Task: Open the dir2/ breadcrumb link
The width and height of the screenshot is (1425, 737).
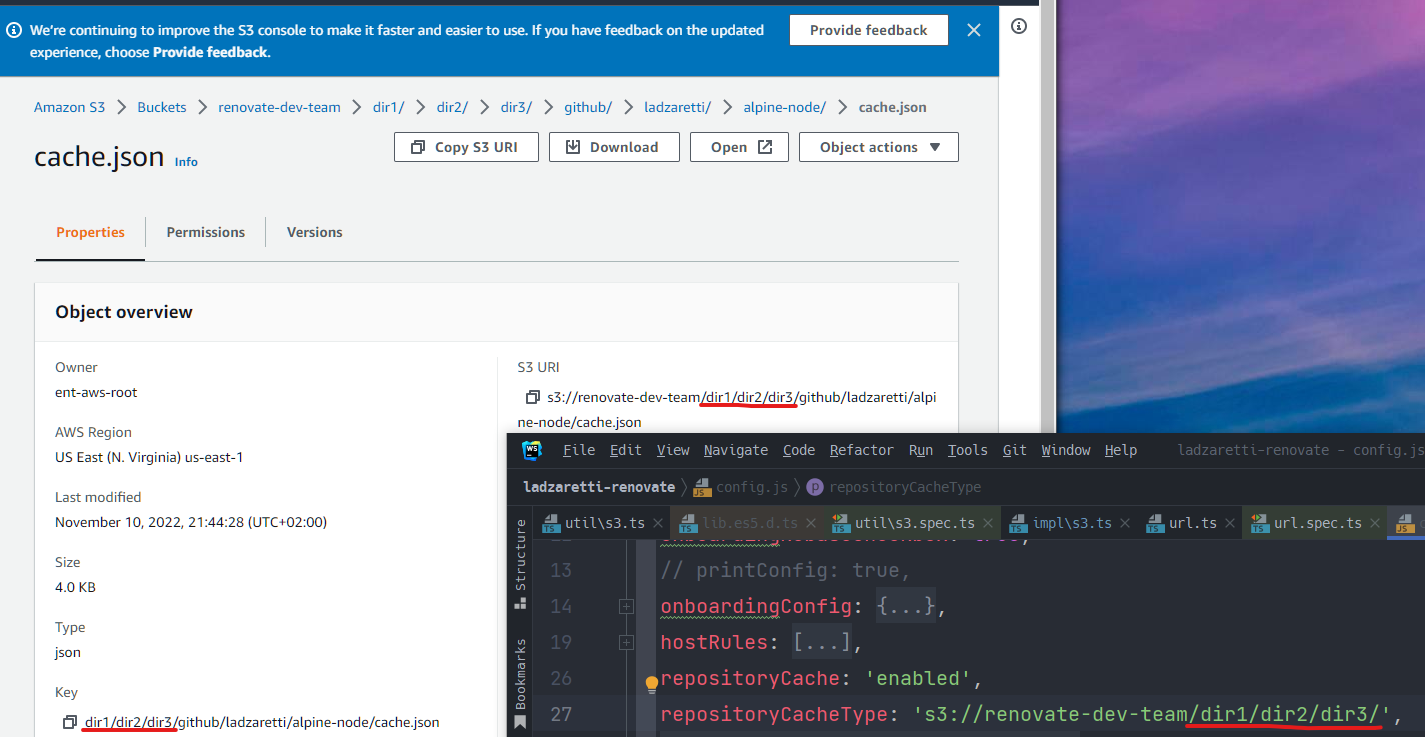Action: 452,106
